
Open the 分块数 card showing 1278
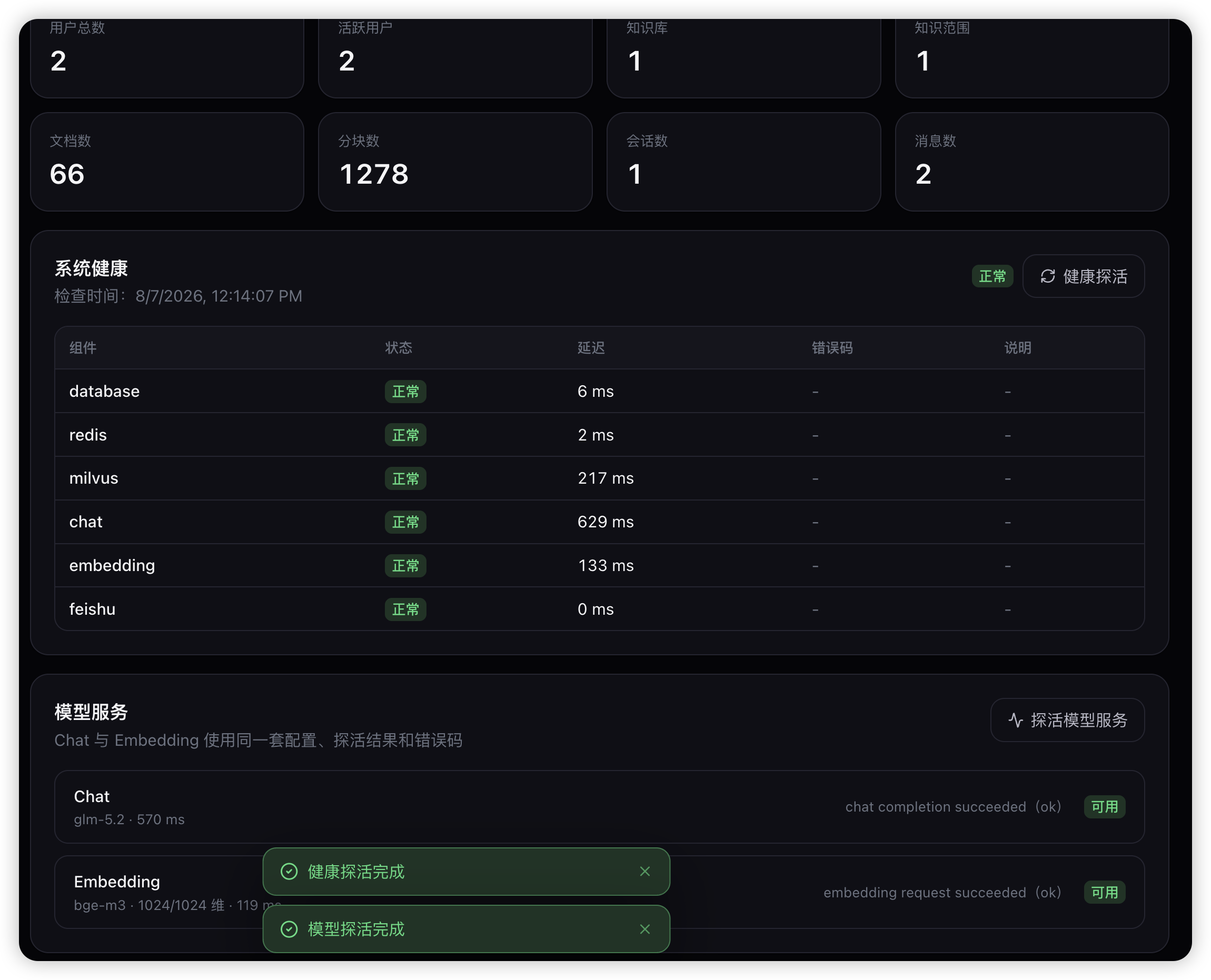[x=455, y=162]
